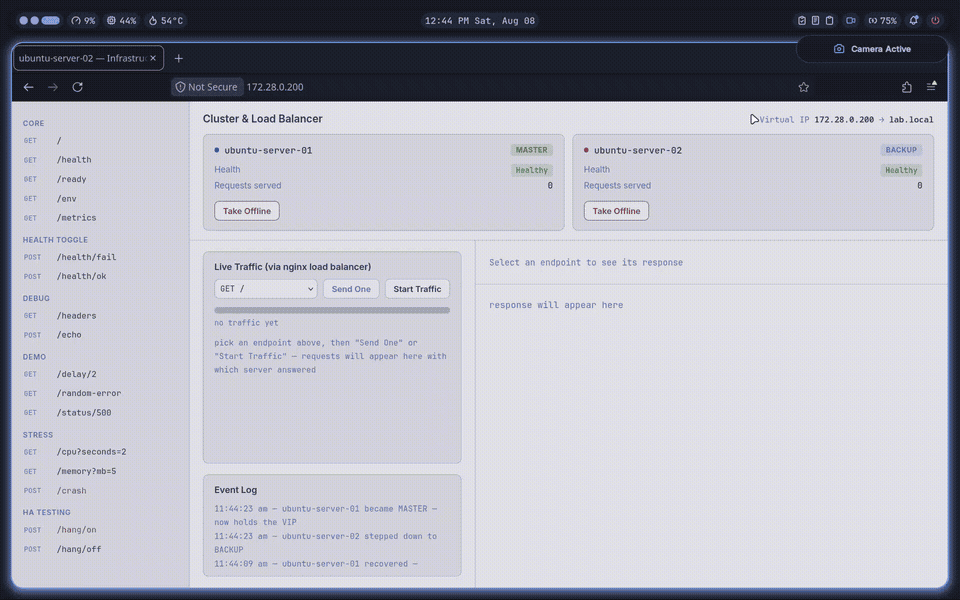Open the GET / endpoint dropdown
The image size is (960, 600).
[265, 289]
